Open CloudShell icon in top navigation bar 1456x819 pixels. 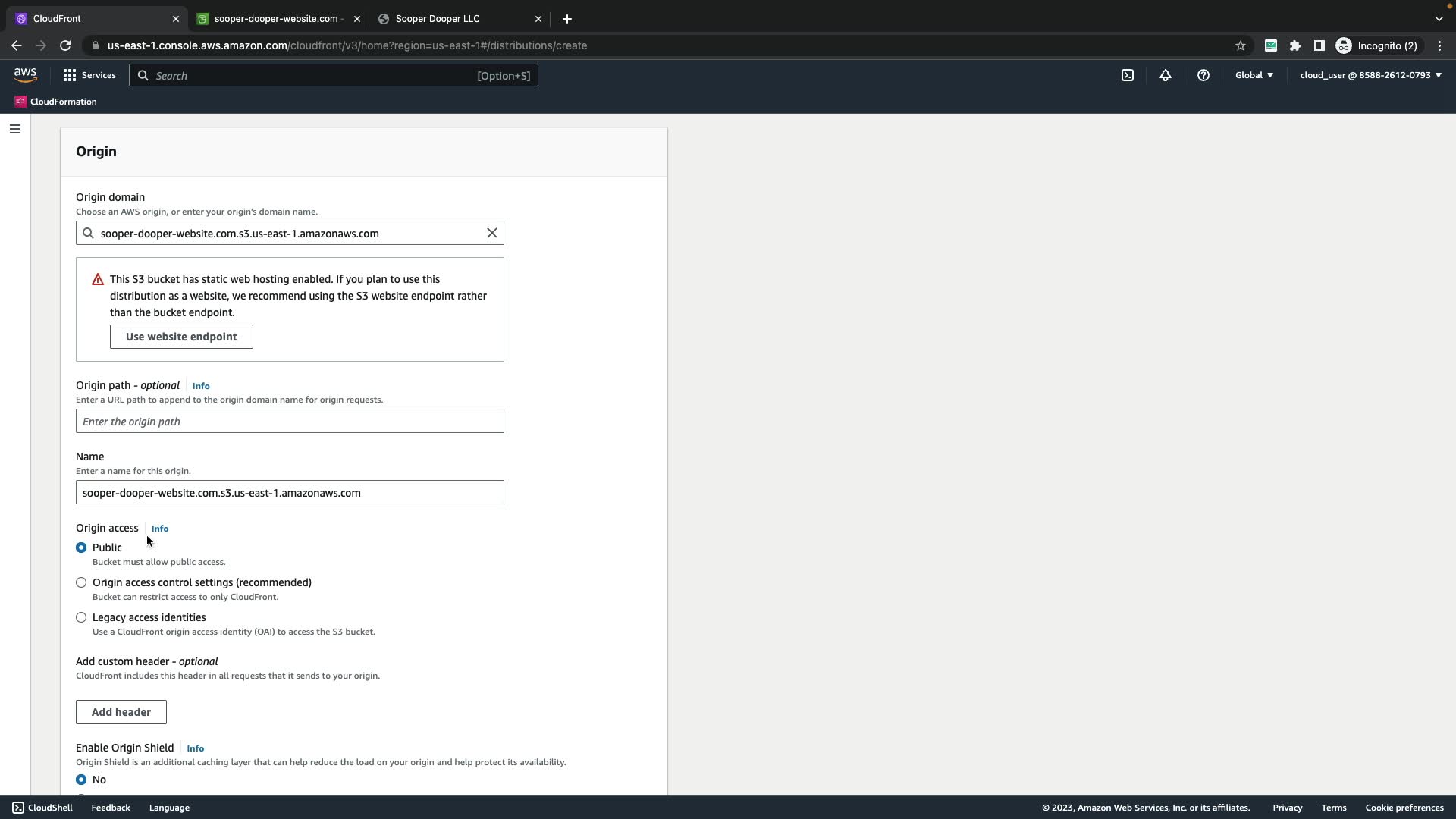coord(1128,75)
